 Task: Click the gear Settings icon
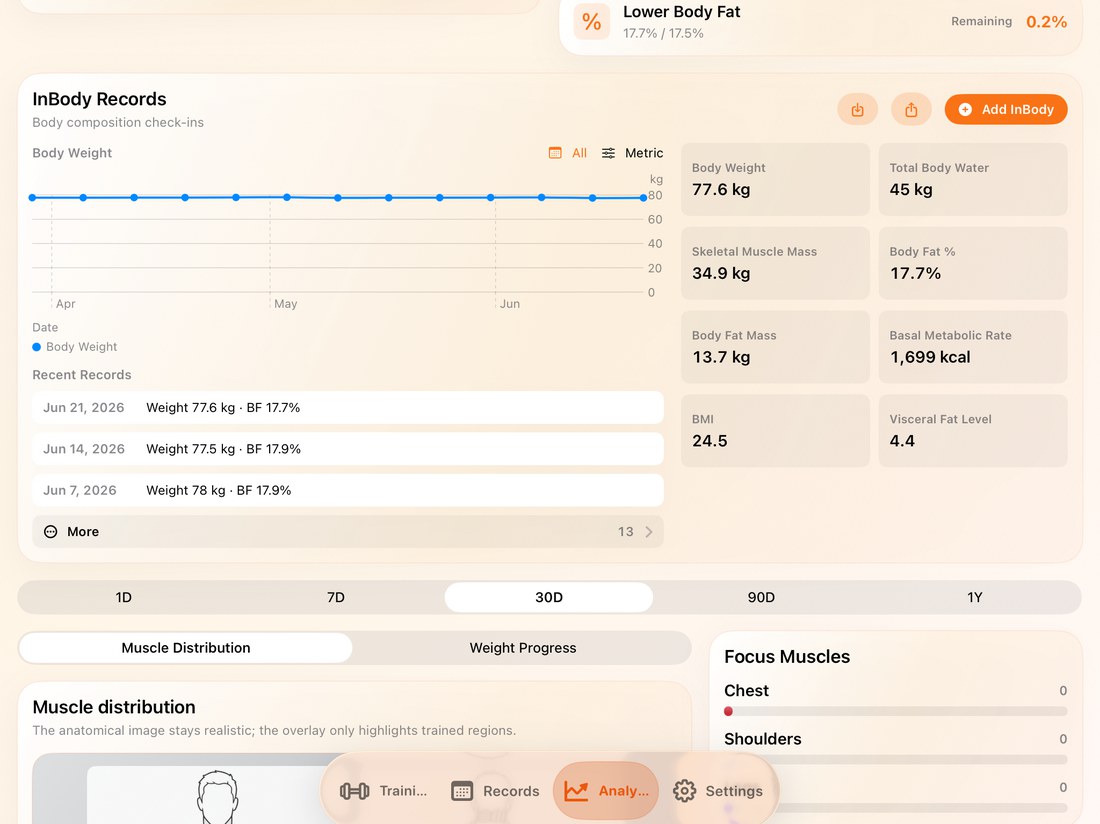[x=684, y=791]
